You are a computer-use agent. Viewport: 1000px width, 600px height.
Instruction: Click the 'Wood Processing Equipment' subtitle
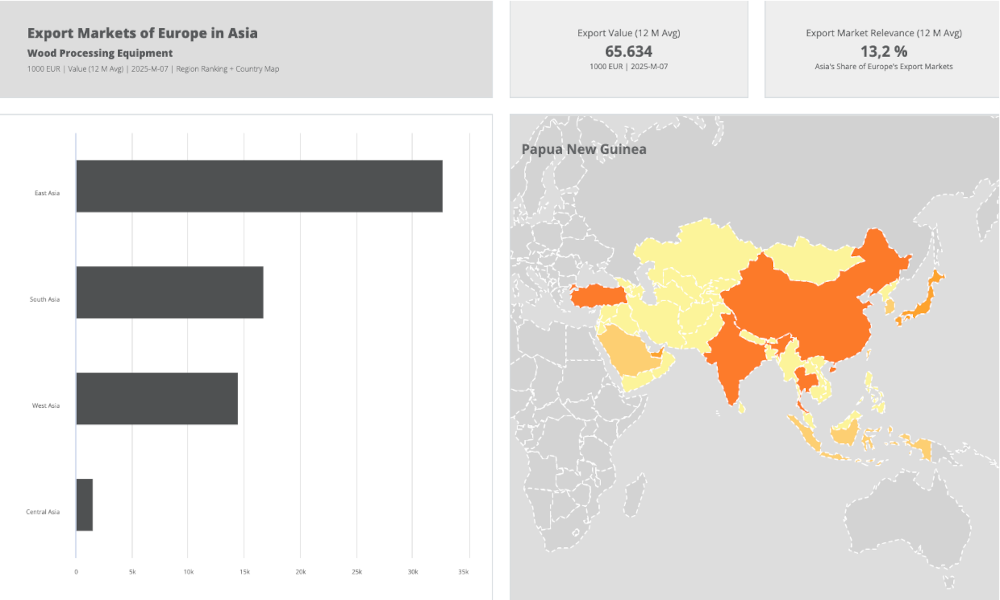tap(100, 53)
